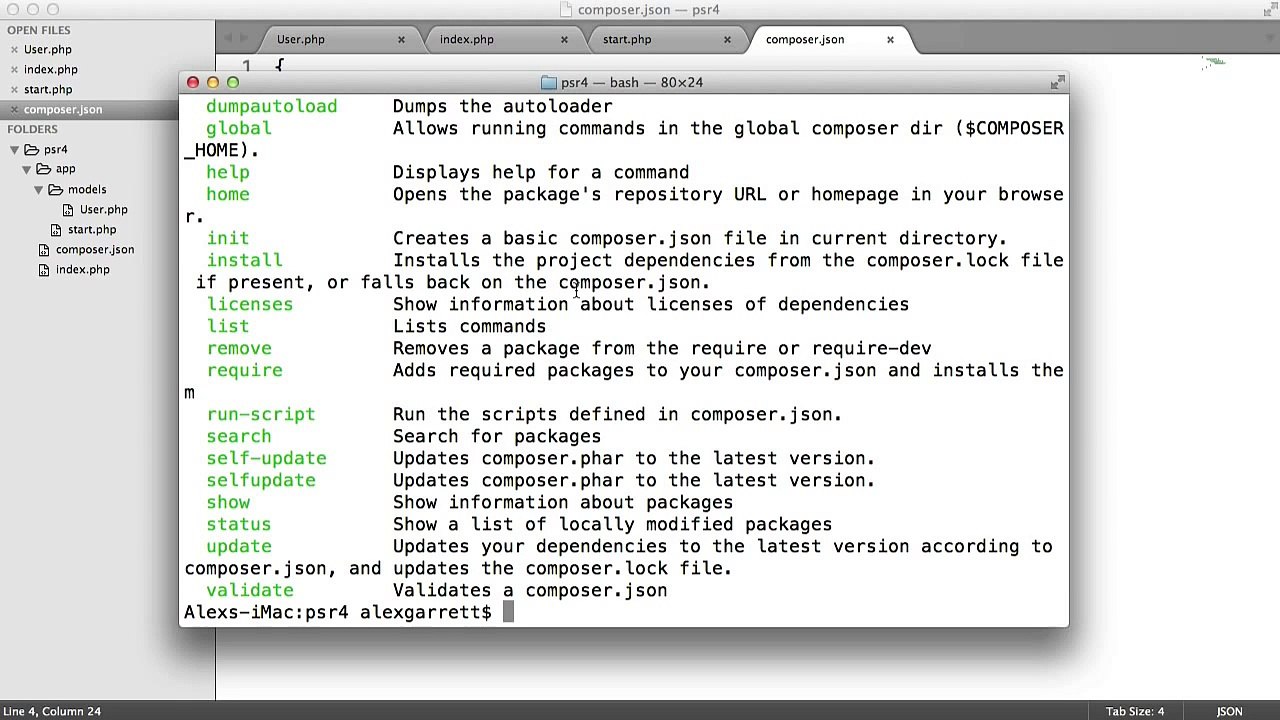
Task: Close the index.php editor tab
Action: click(x=564, y=39)
